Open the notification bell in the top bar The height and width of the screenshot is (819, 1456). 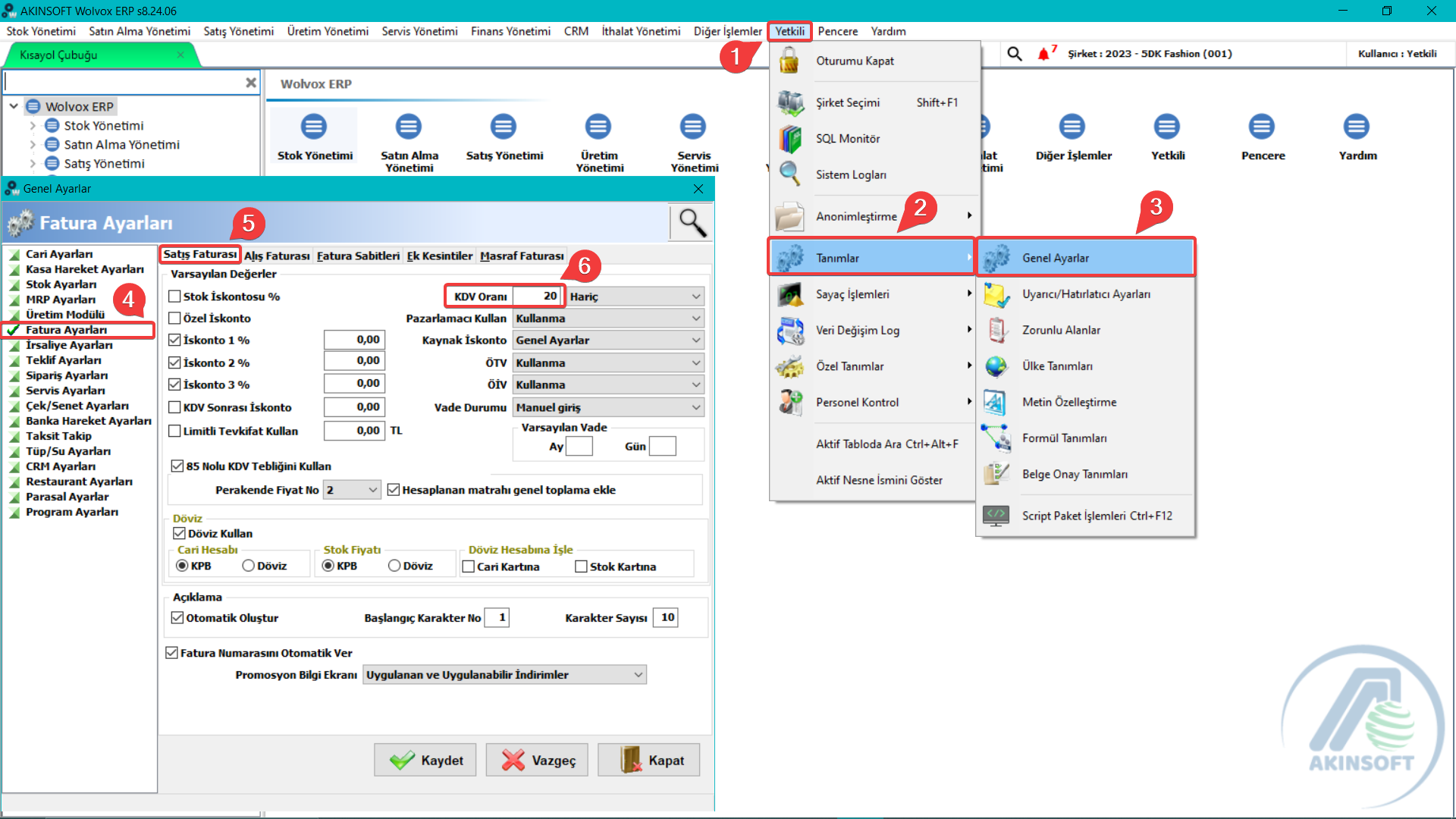point(1045,54)
